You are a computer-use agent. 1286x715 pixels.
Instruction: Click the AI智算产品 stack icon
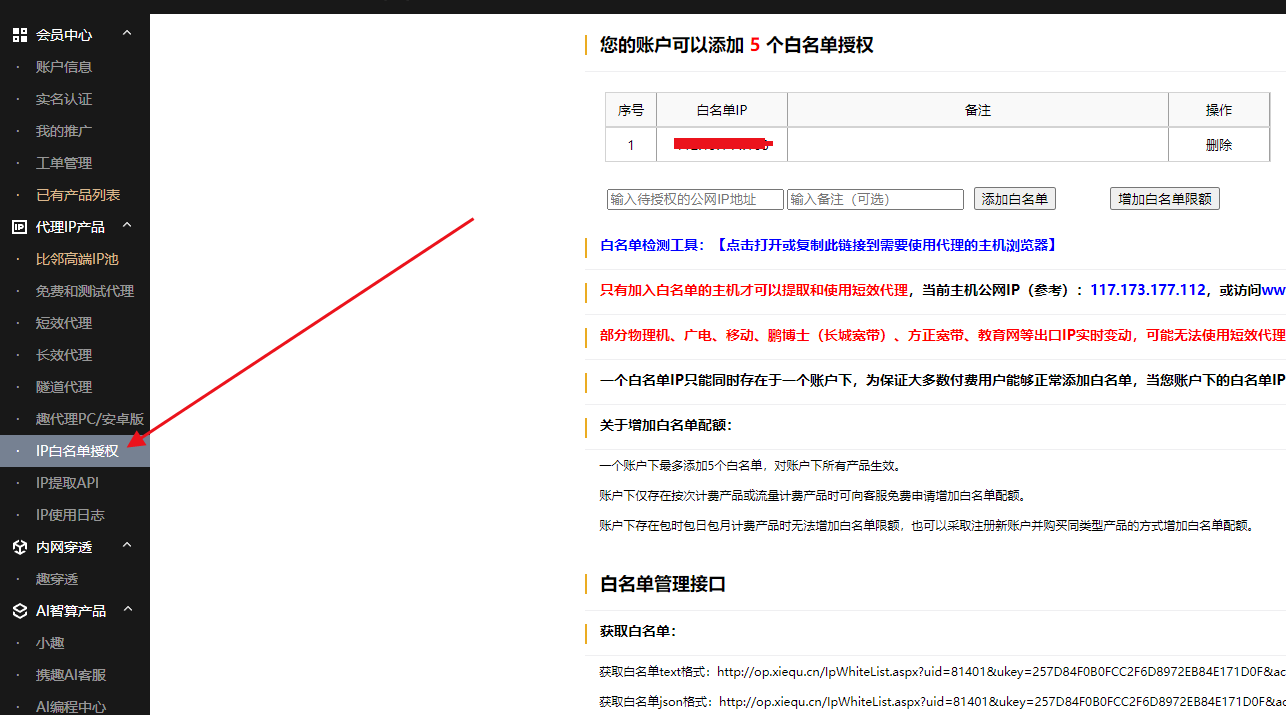tap(19, 610)
